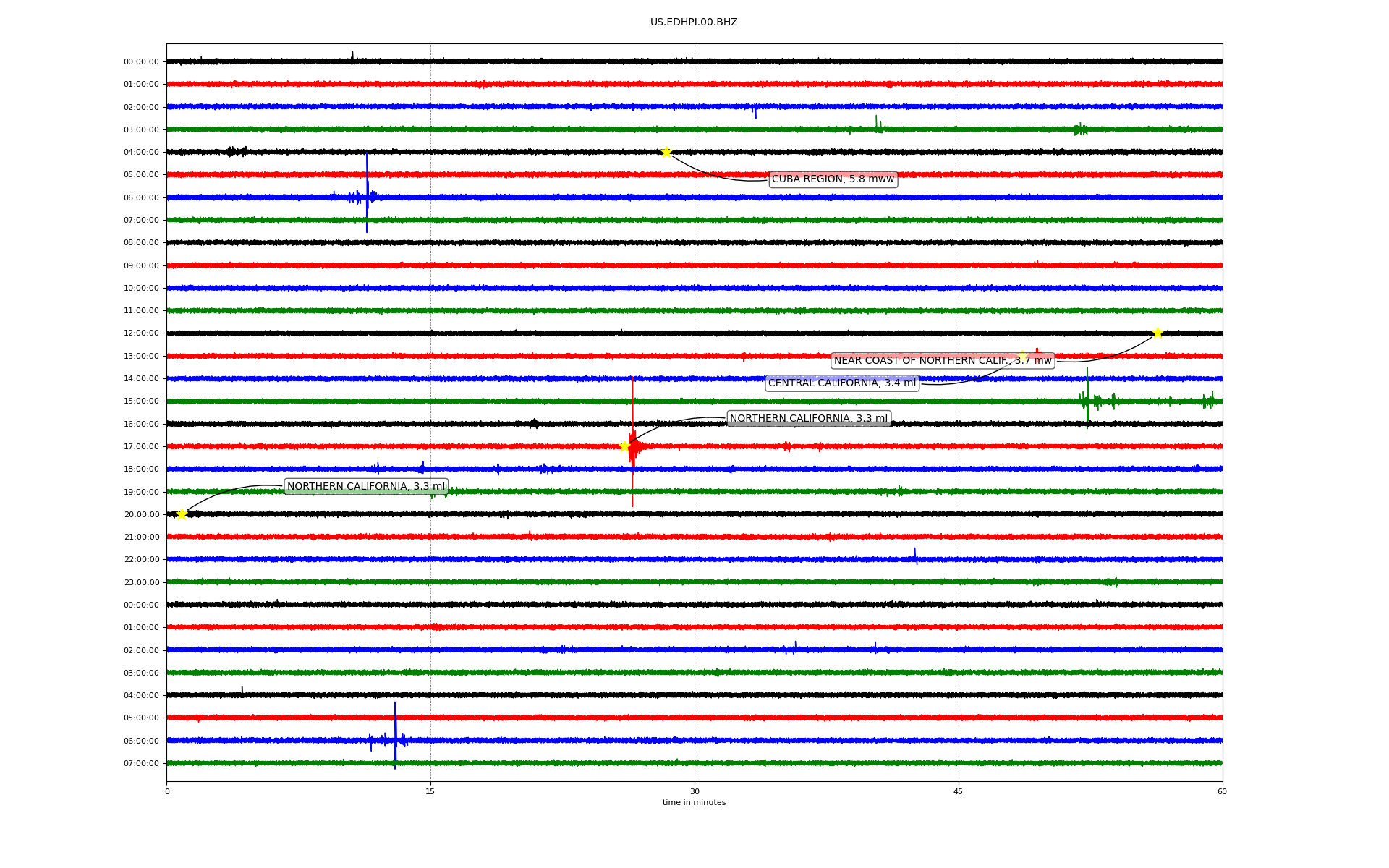Screen dimensions: 1389x868
Task: Click the CENTRAL CALIFORNIA, 3.4 ml label
Action: [x=841, y=383]
